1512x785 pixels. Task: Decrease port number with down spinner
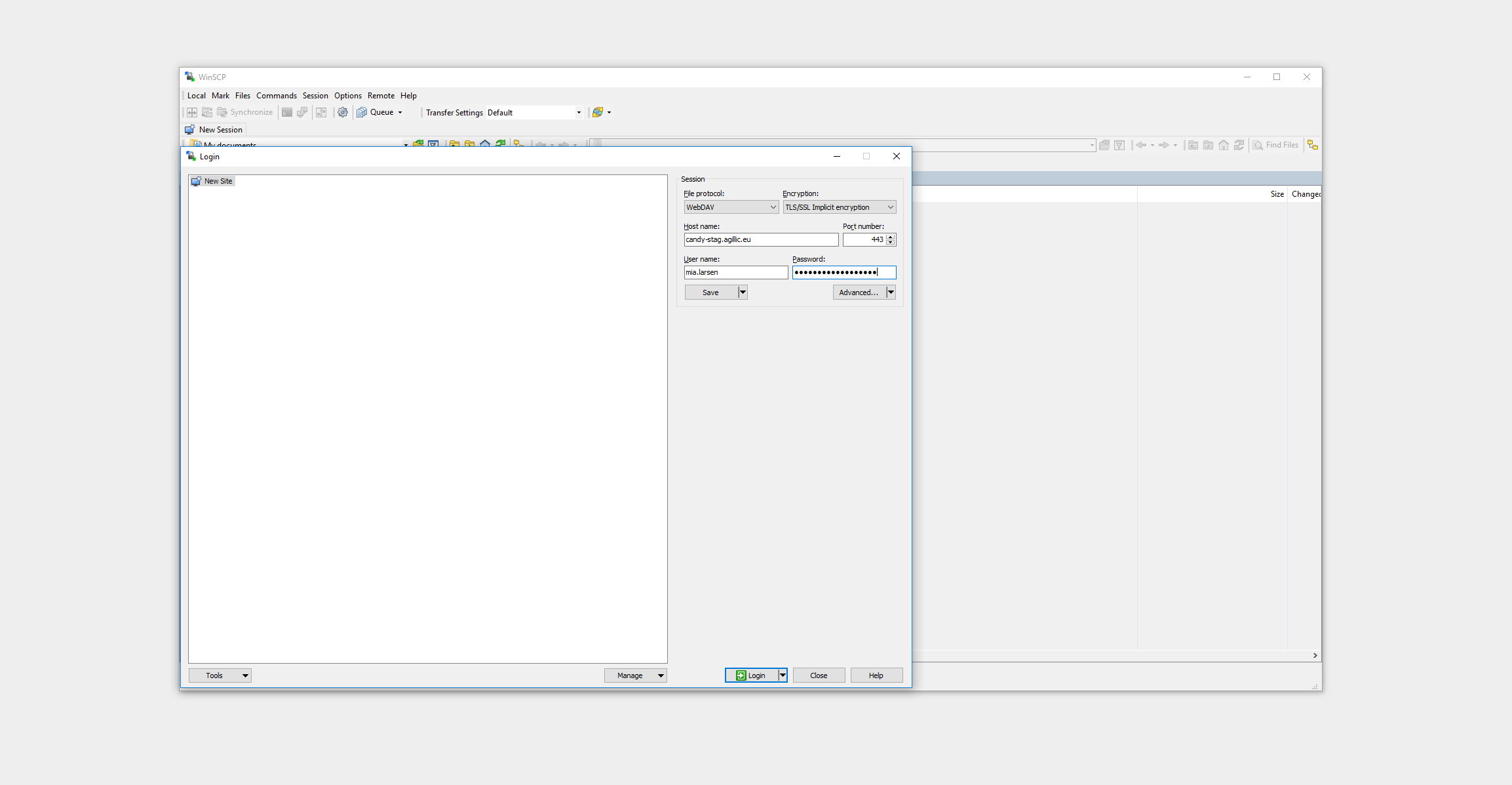pyautogui.click(x=891, y=243)
